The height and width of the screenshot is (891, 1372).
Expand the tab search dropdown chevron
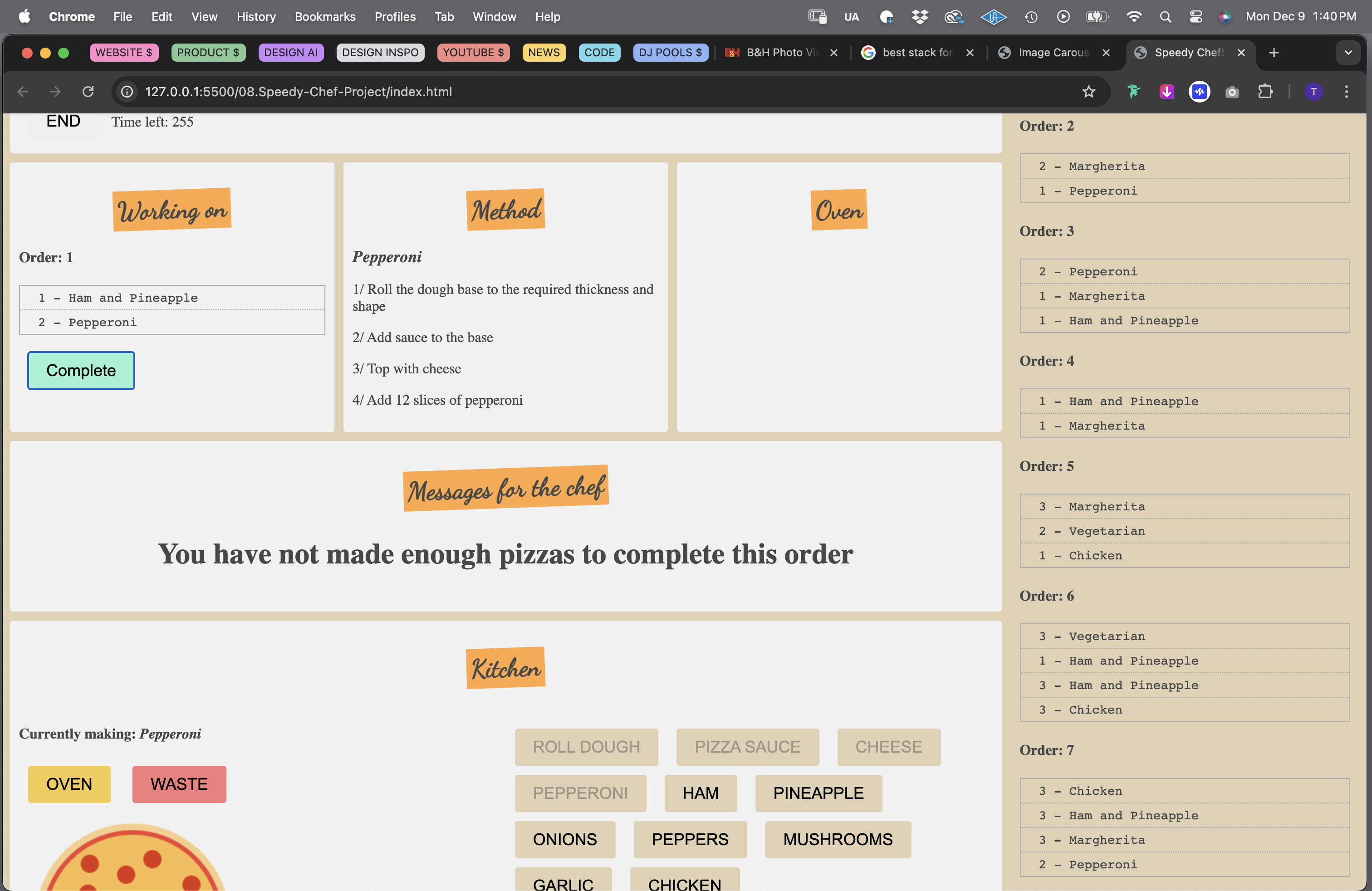[1348, 53]
